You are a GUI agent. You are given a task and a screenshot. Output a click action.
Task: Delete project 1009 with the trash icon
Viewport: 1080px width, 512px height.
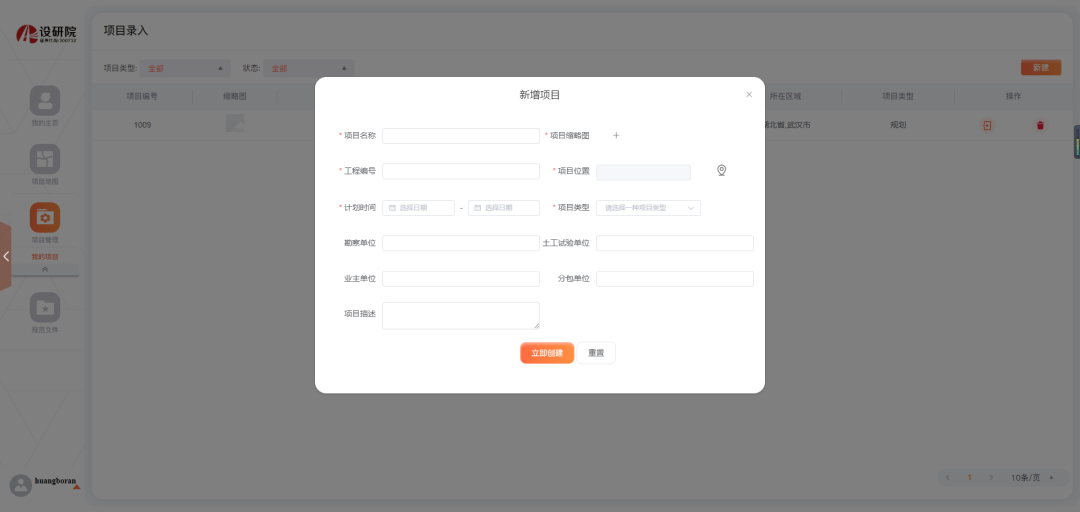pos(1040,125)
